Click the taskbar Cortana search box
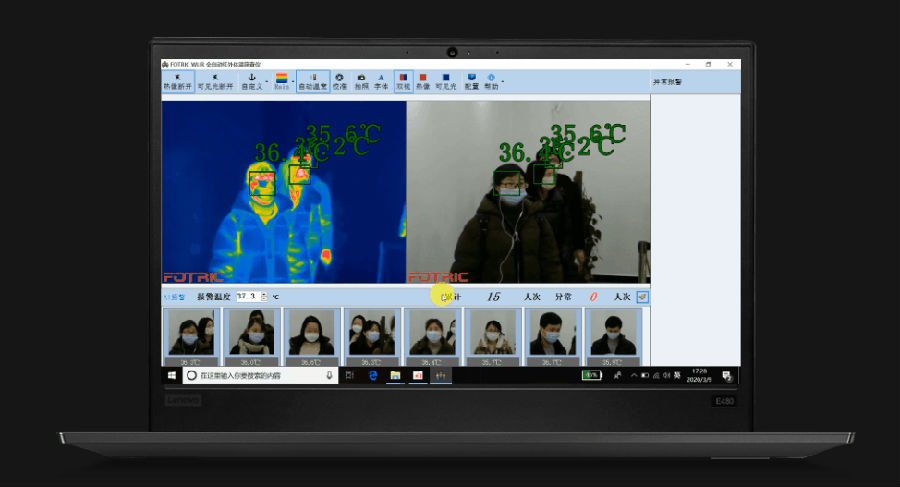The width and height of the screenshot is (900, 487). [x=261, y=376]
